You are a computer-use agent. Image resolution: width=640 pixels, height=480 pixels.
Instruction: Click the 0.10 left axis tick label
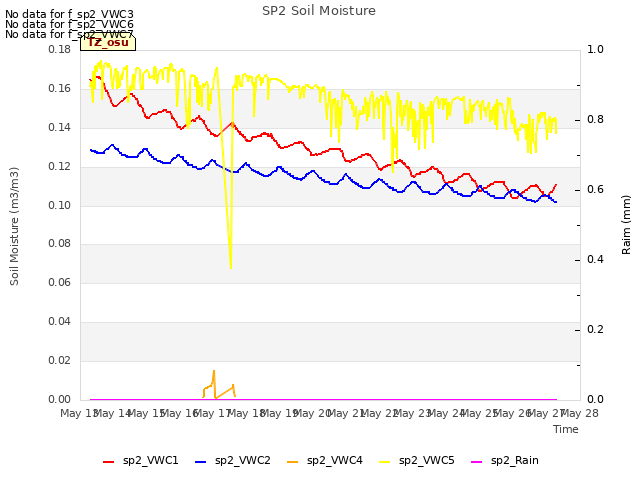pyautogui.click(x=60, y=205)
